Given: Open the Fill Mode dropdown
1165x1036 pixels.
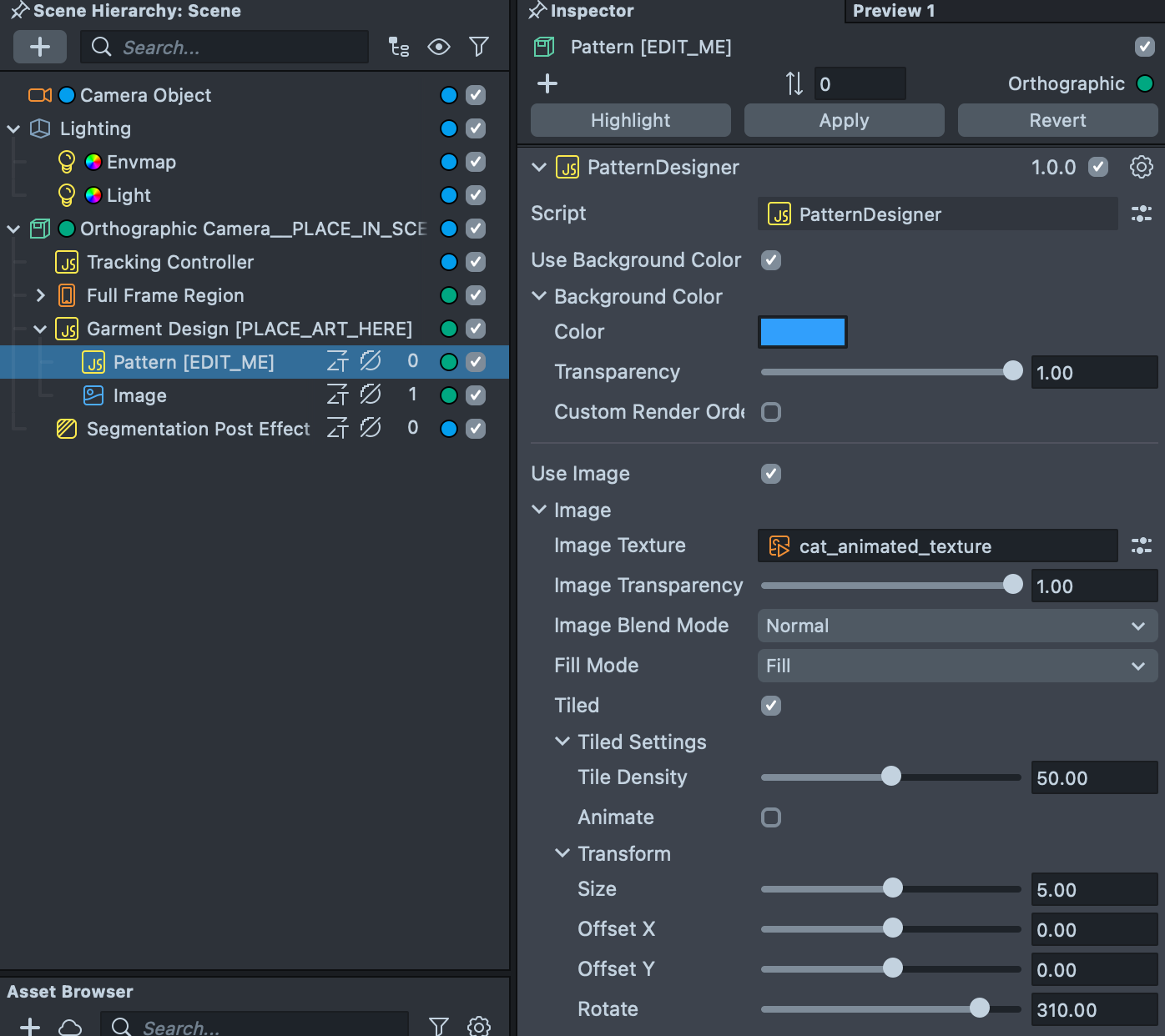Looking at the screenshot, I should click(956, 666).
